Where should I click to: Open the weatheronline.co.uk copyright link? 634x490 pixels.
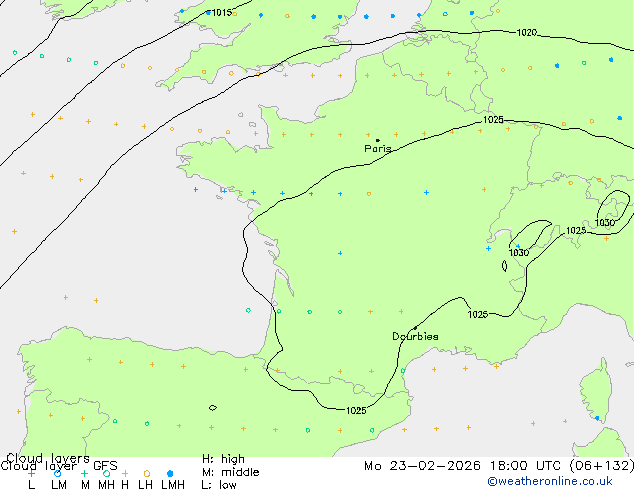[550, 481]
